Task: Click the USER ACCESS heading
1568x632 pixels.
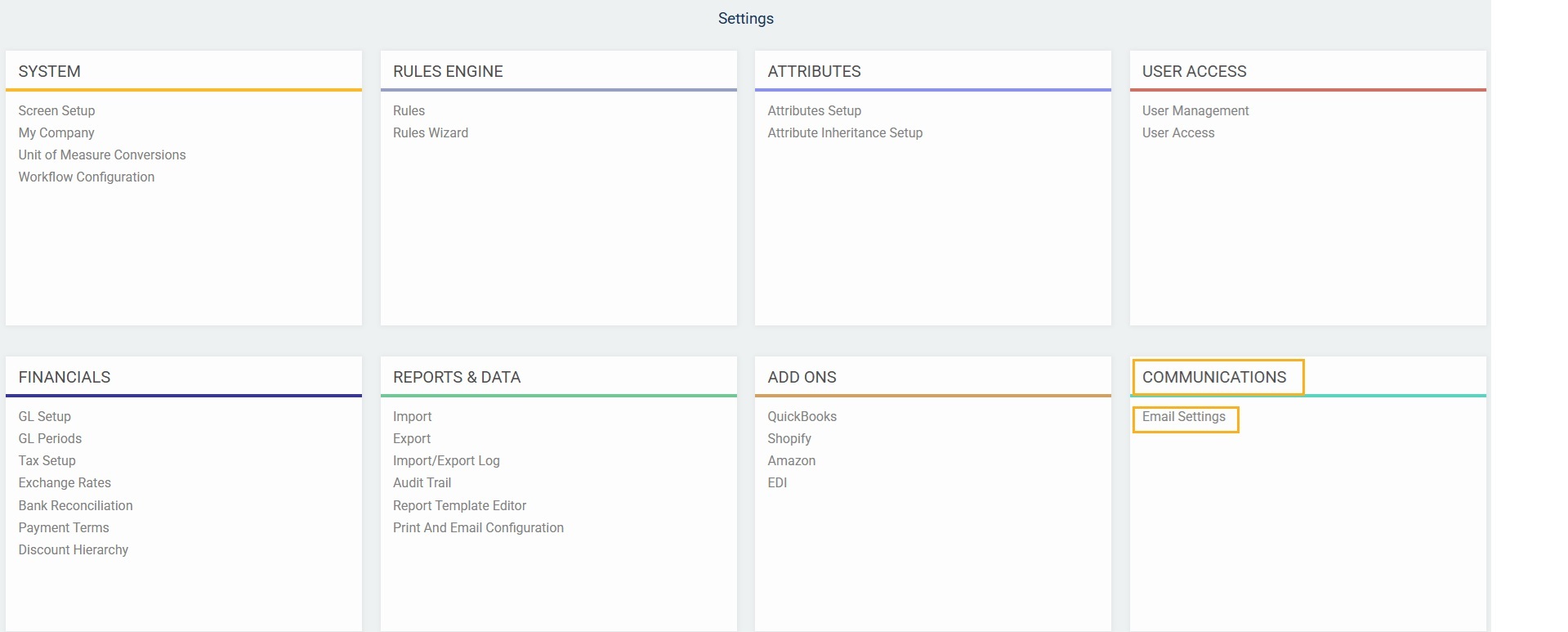Action: [x=1194, y=71]
